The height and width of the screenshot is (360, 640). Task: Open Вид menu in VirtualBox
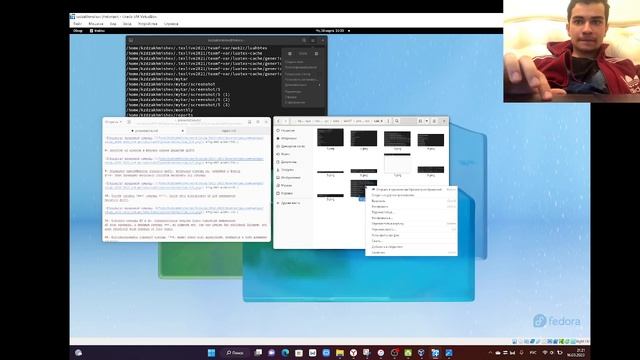click(113, 24)
